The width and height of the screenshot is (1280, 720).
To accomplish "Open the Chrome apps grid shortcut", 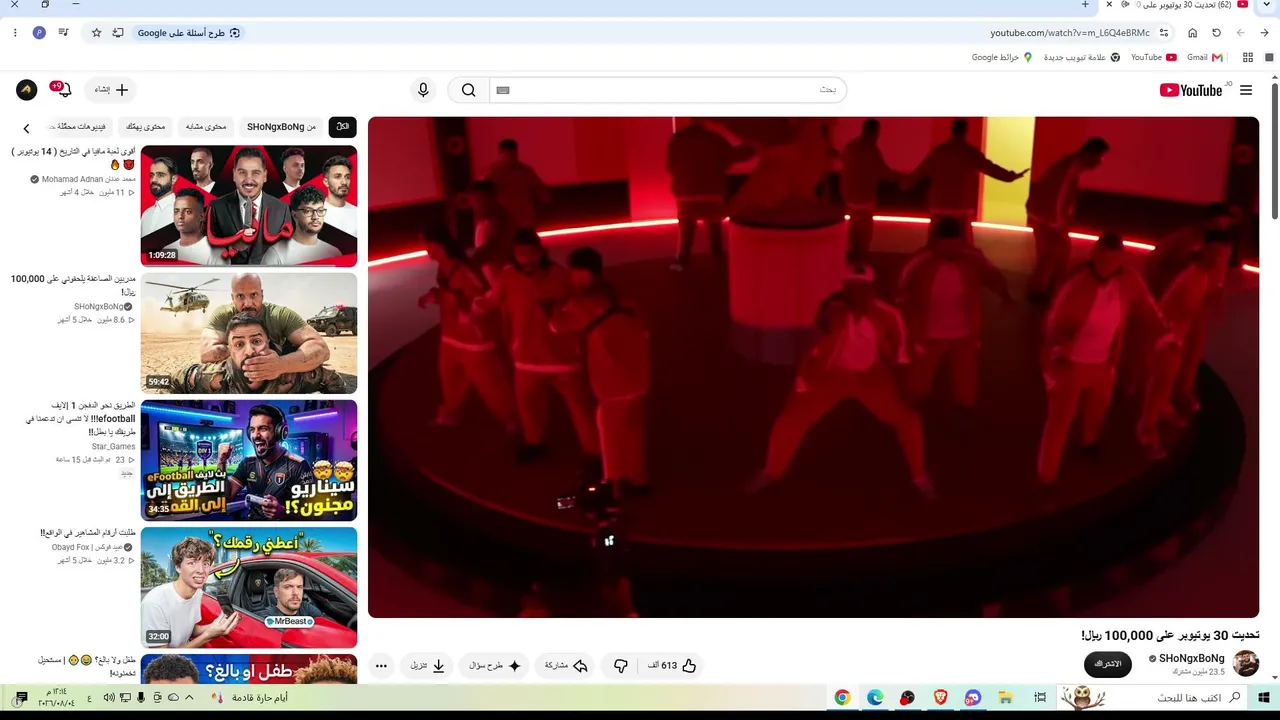I will point(1249,57).
